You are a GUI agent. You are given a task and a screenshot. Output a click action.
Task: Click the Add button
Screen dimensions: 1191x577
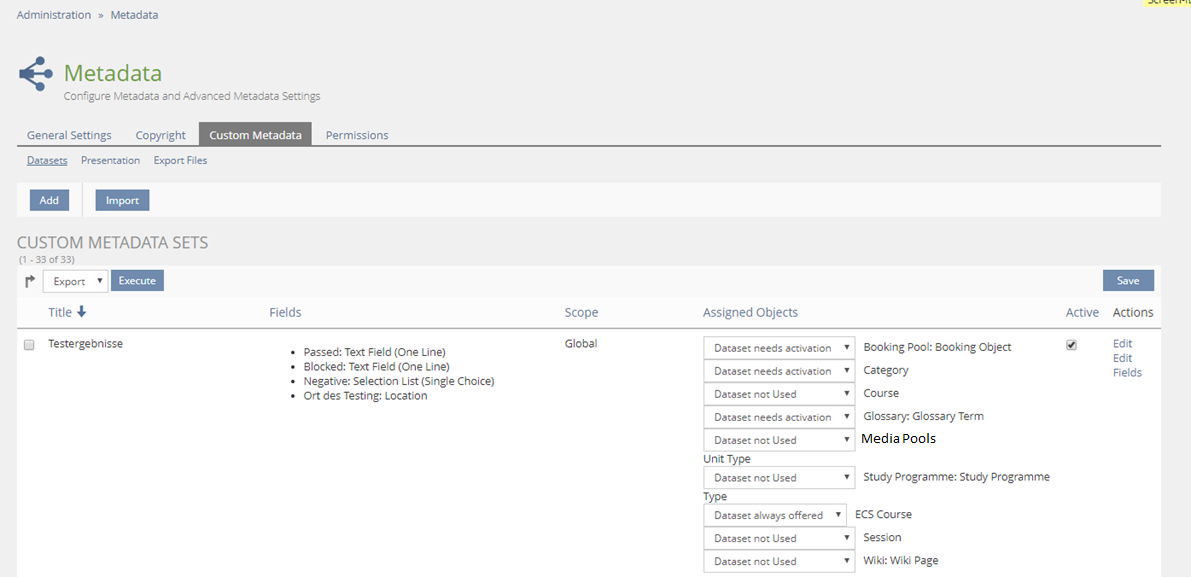[x=49, y=200]
